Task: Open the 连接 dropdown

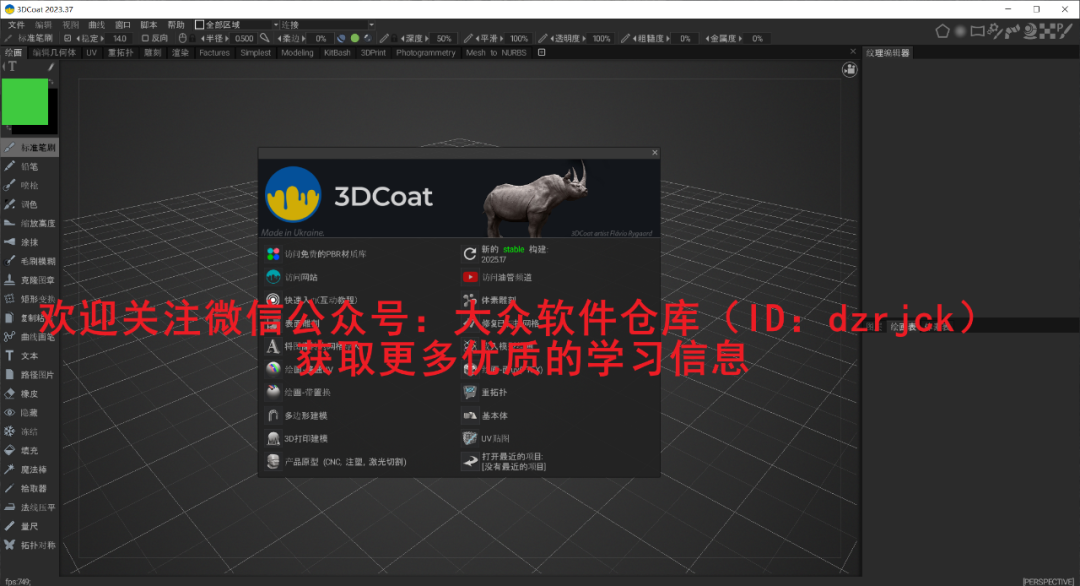Action: 327,25
